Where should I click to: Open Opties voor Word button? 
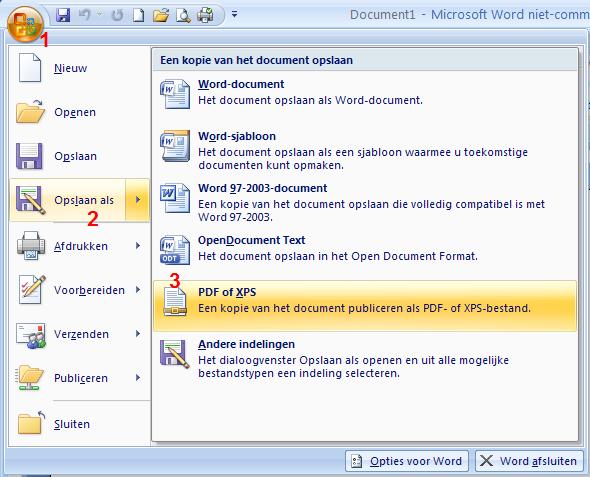pyautogui.click(x=407, y=461)
